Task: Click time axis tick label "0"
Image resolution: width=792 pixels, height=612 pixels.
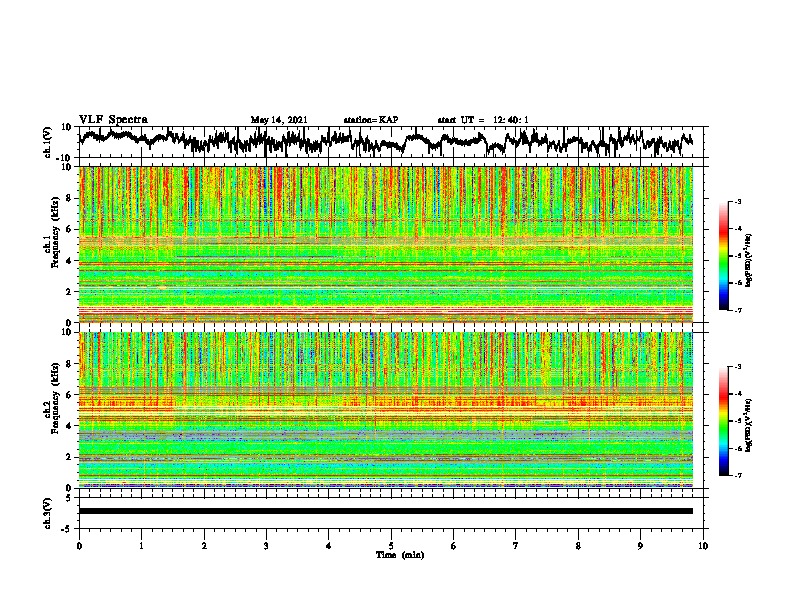Action: pyautogui.click(x=79, y=546)
